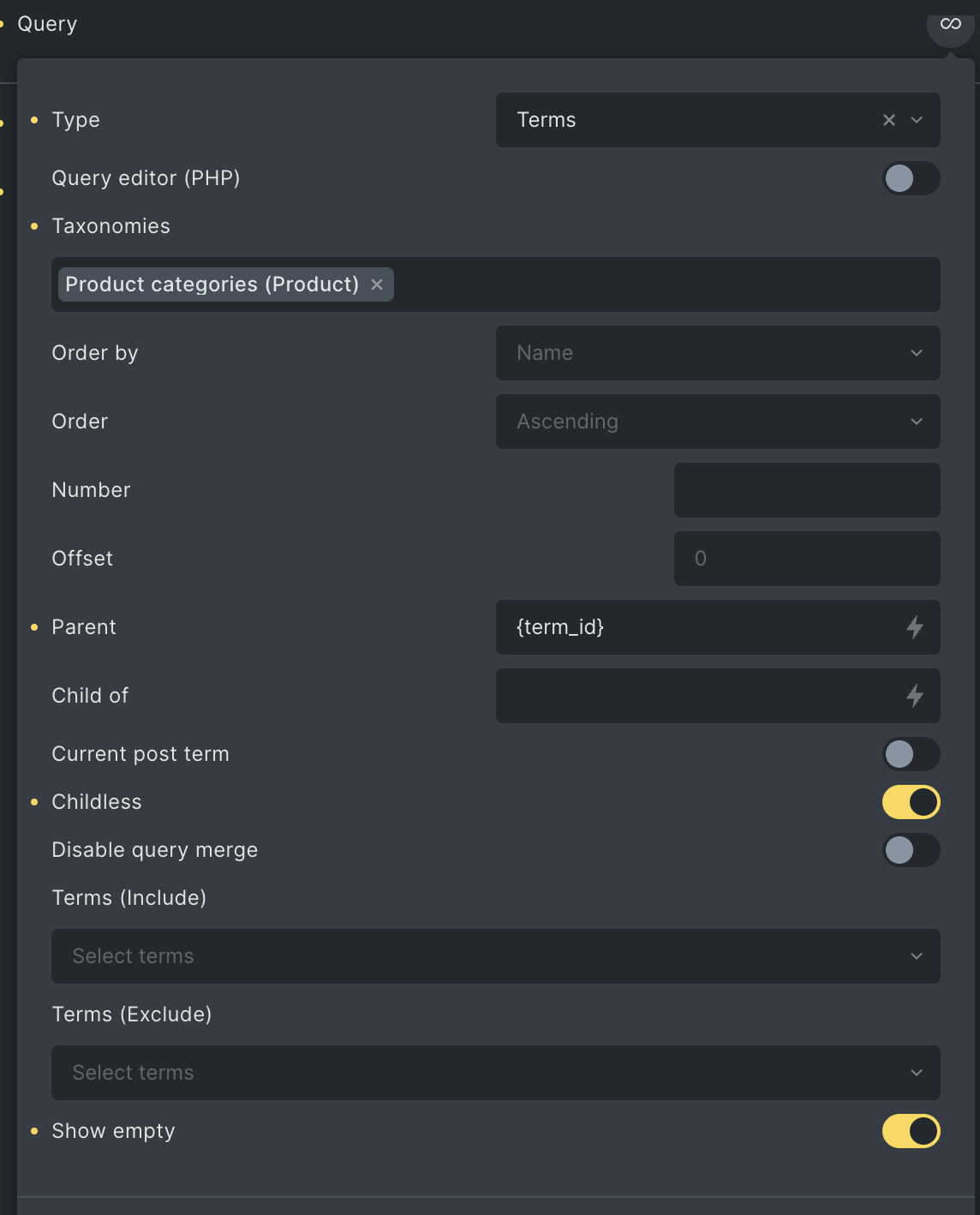Enable the Query editor (PHP) toggle
Screen dimensions: 980x1215
911,178
